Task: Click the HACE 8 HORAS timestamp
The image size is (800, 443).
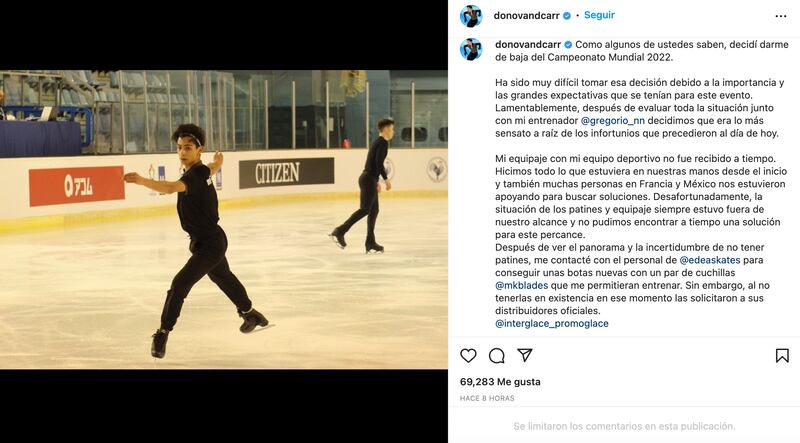Action: click(x=487, y=399)
